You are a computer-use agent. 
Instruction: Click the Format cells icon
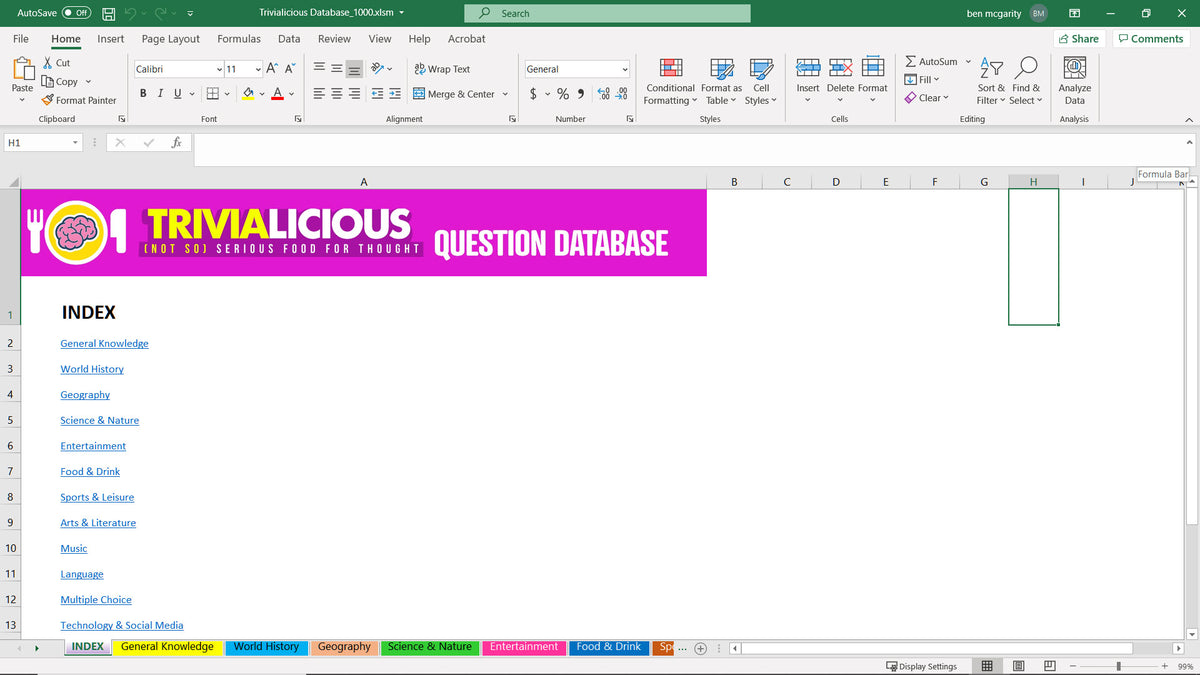tap(873, 68)
